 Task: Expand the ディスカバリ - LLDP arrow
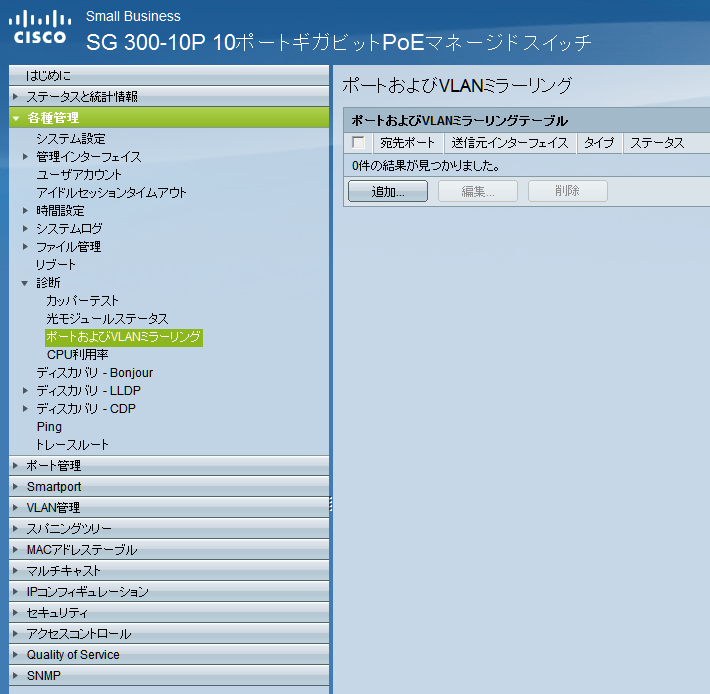coord(25,391)
